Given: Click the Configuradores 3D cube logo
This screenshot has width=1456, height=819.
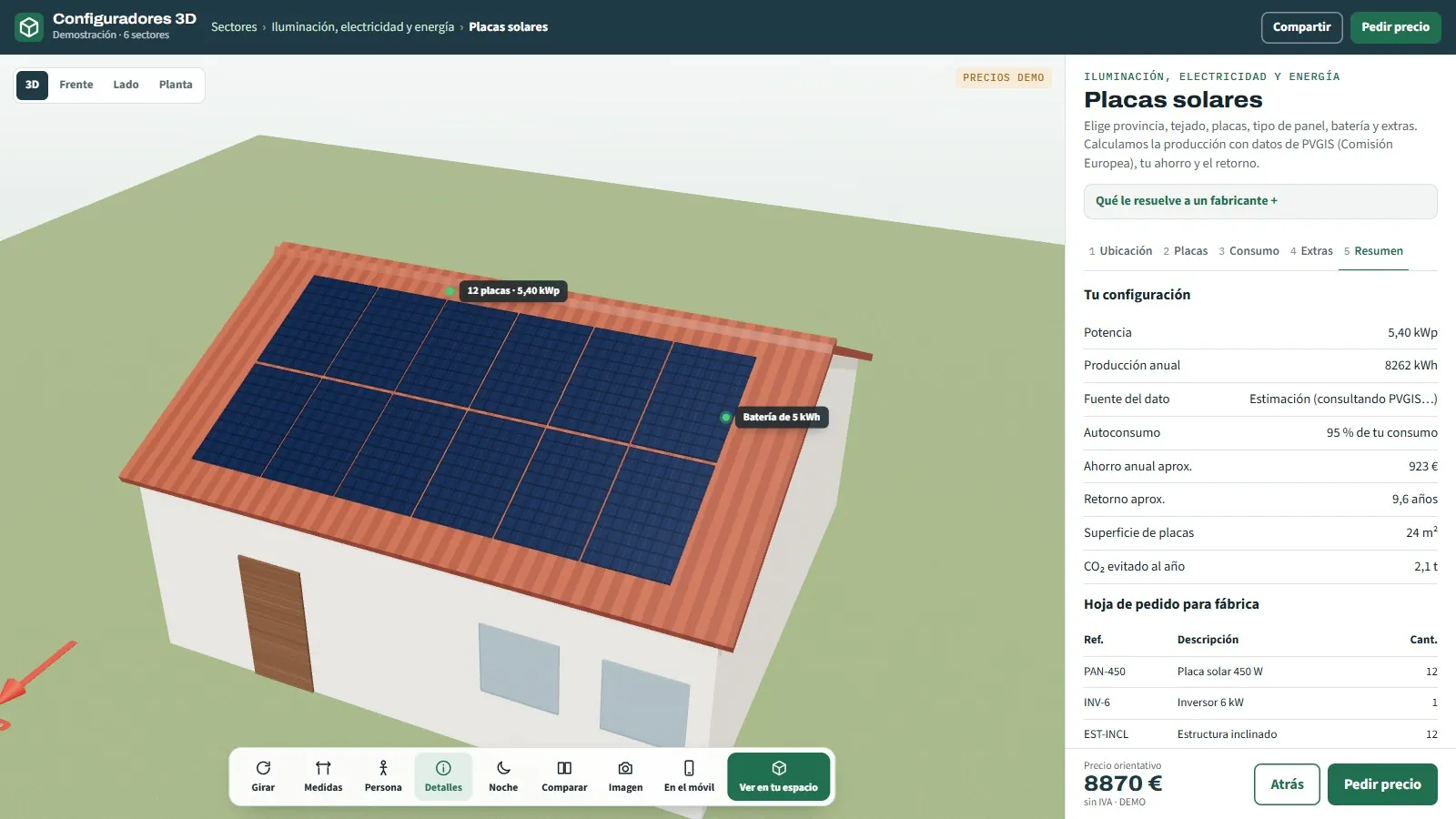Looking at the screenshot, I should pos(29,27).
